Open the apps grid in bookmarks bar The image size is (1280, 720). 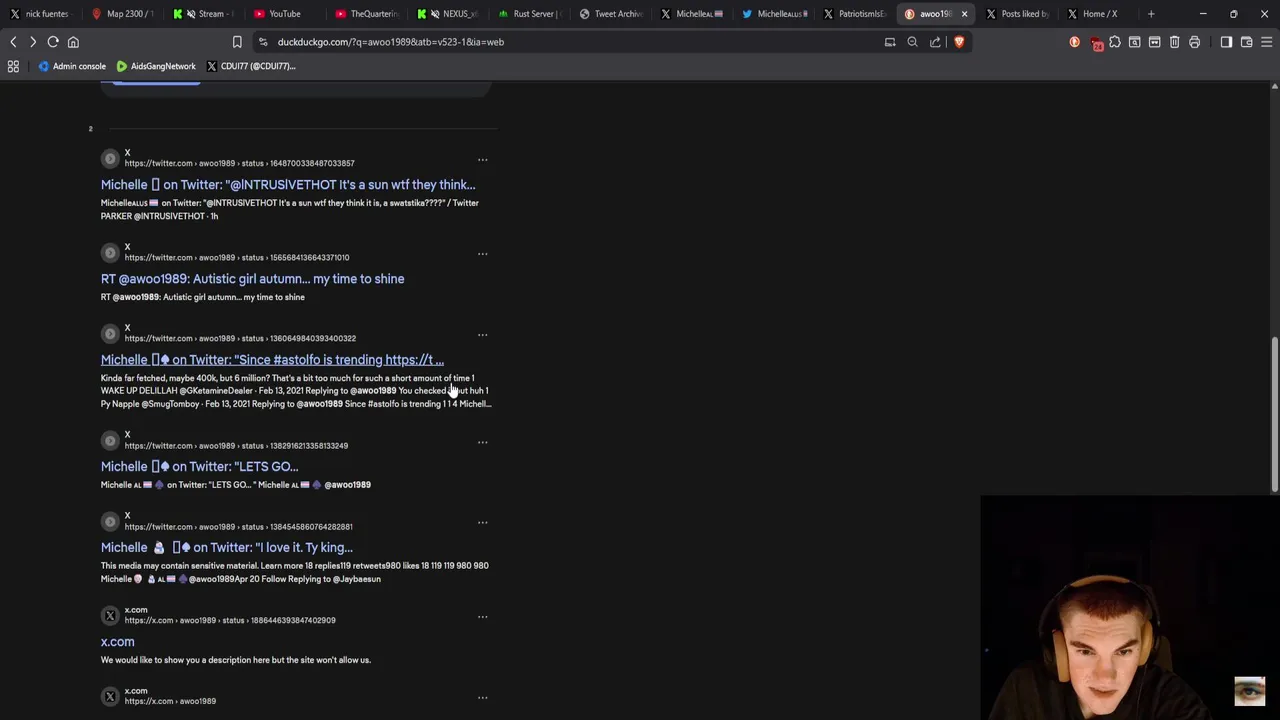tap(13, 66)
